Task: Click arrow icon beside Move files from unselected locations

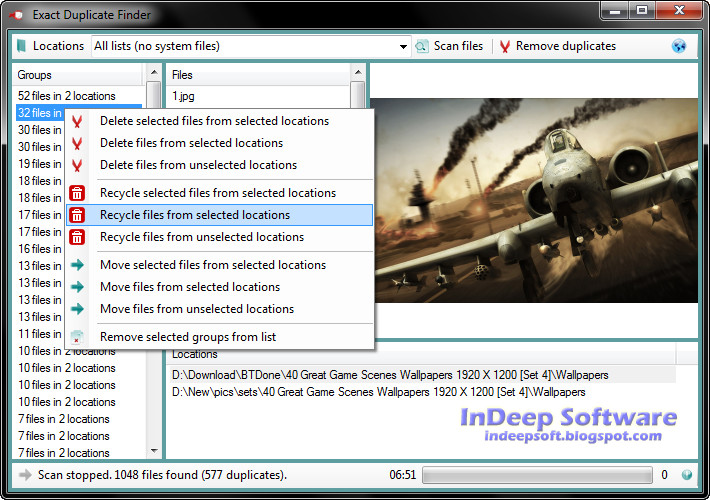Action: [77, 309]
